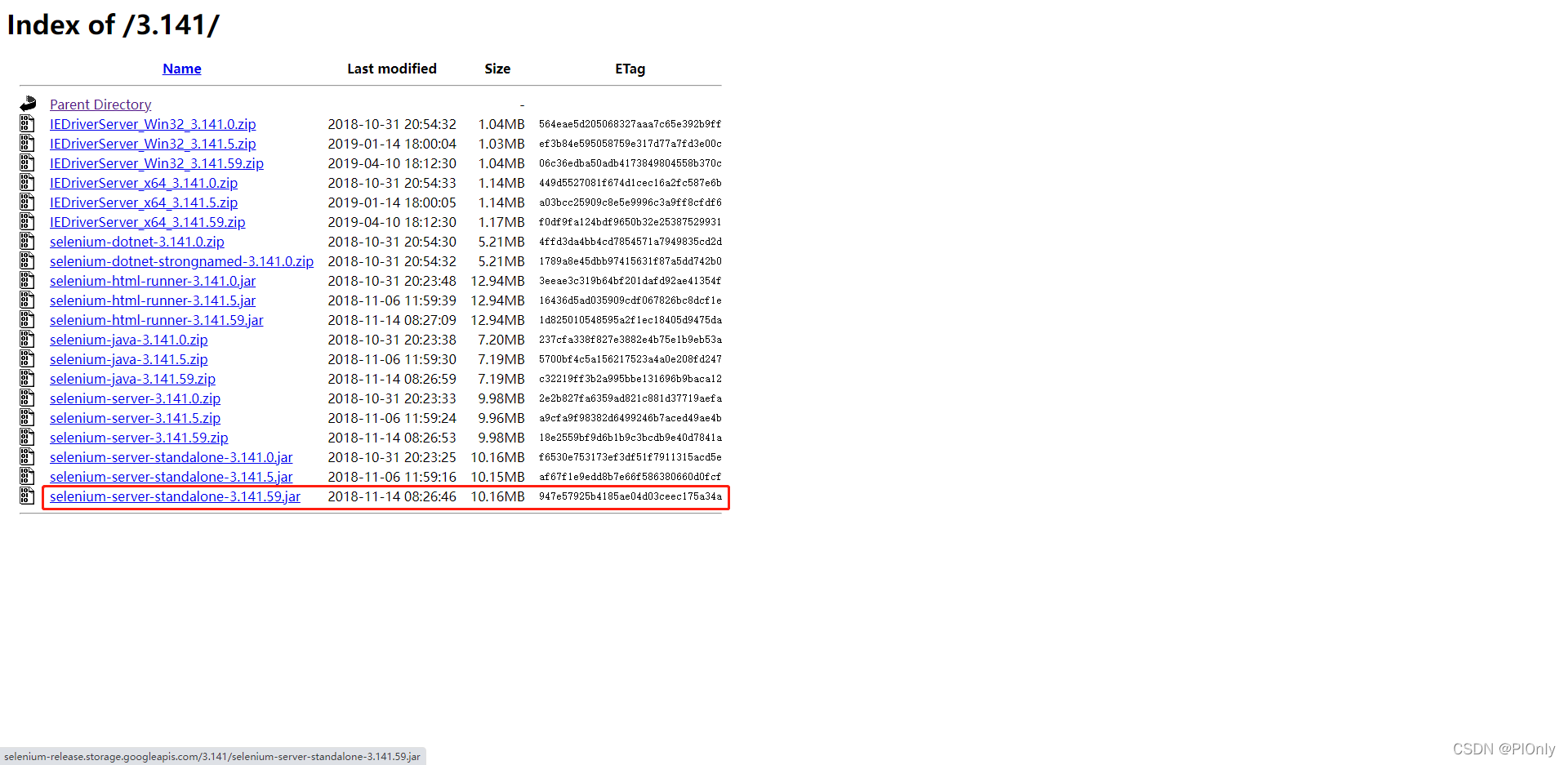Click the 7.20MB size value
Screen dimensions: 1568x765
point(501,340)
